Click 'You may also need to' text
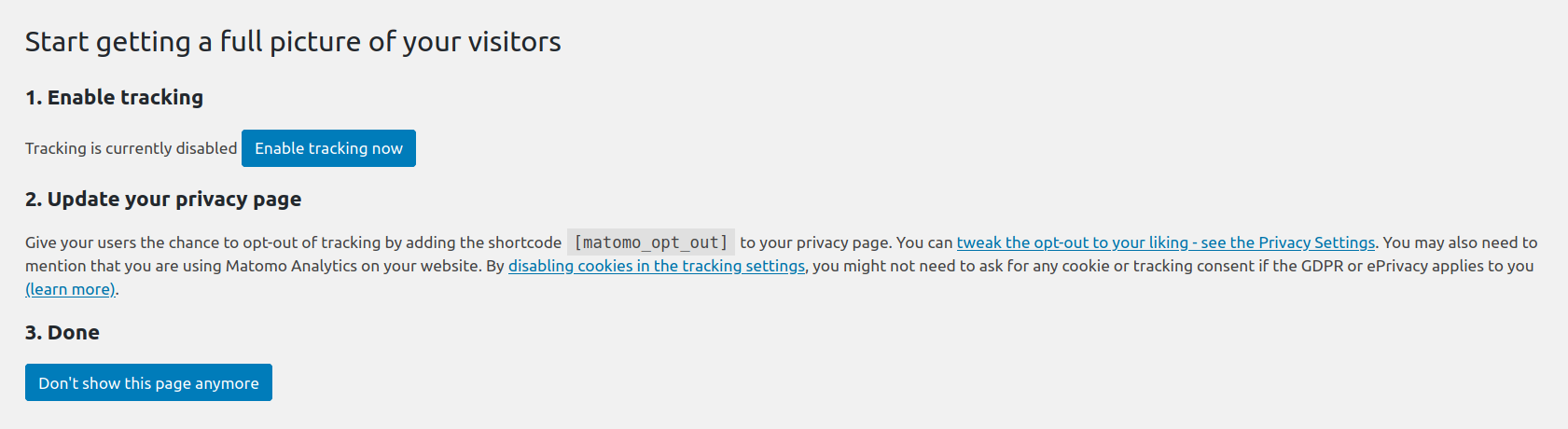1568x429 pixels. coord(1460,242)
